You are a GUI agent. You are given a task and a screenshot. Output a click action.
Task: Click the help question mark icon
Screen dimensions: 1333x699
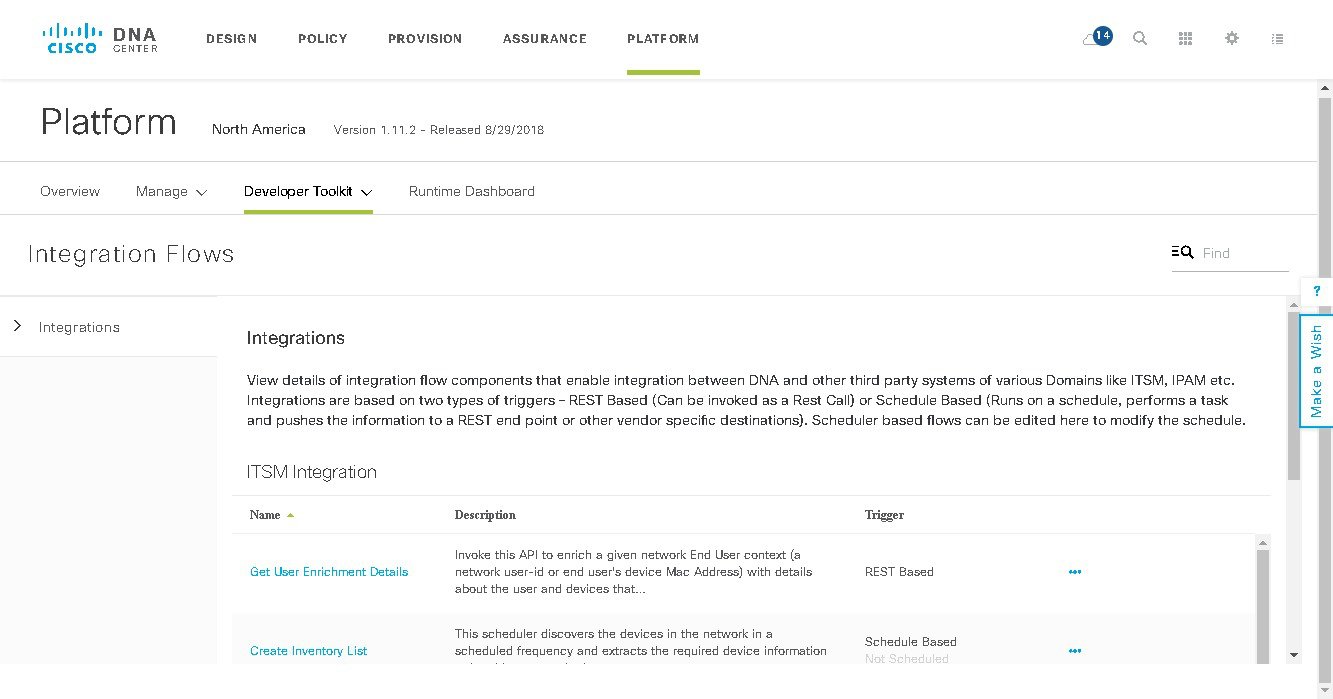[1317, 290]
